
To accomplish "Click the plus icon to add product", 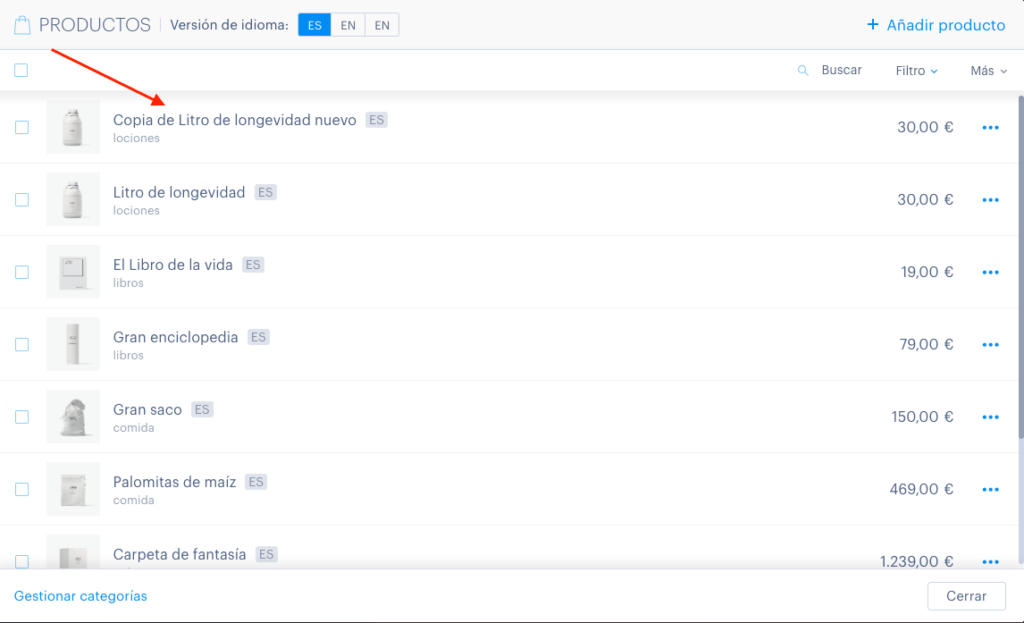I will pyautogui.click(x=872, y=25).
